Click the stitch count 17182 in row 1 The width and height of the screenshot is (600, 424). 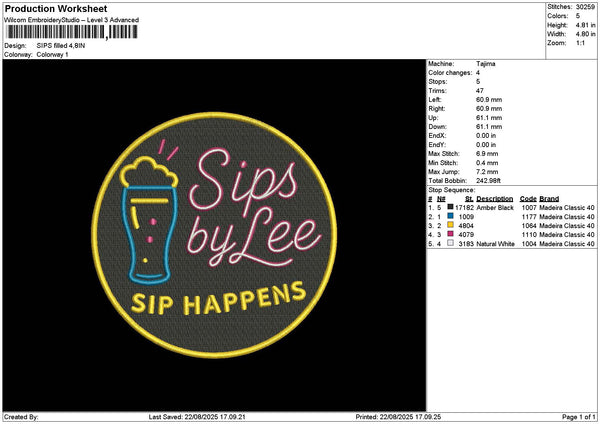[x=464, y=208]
